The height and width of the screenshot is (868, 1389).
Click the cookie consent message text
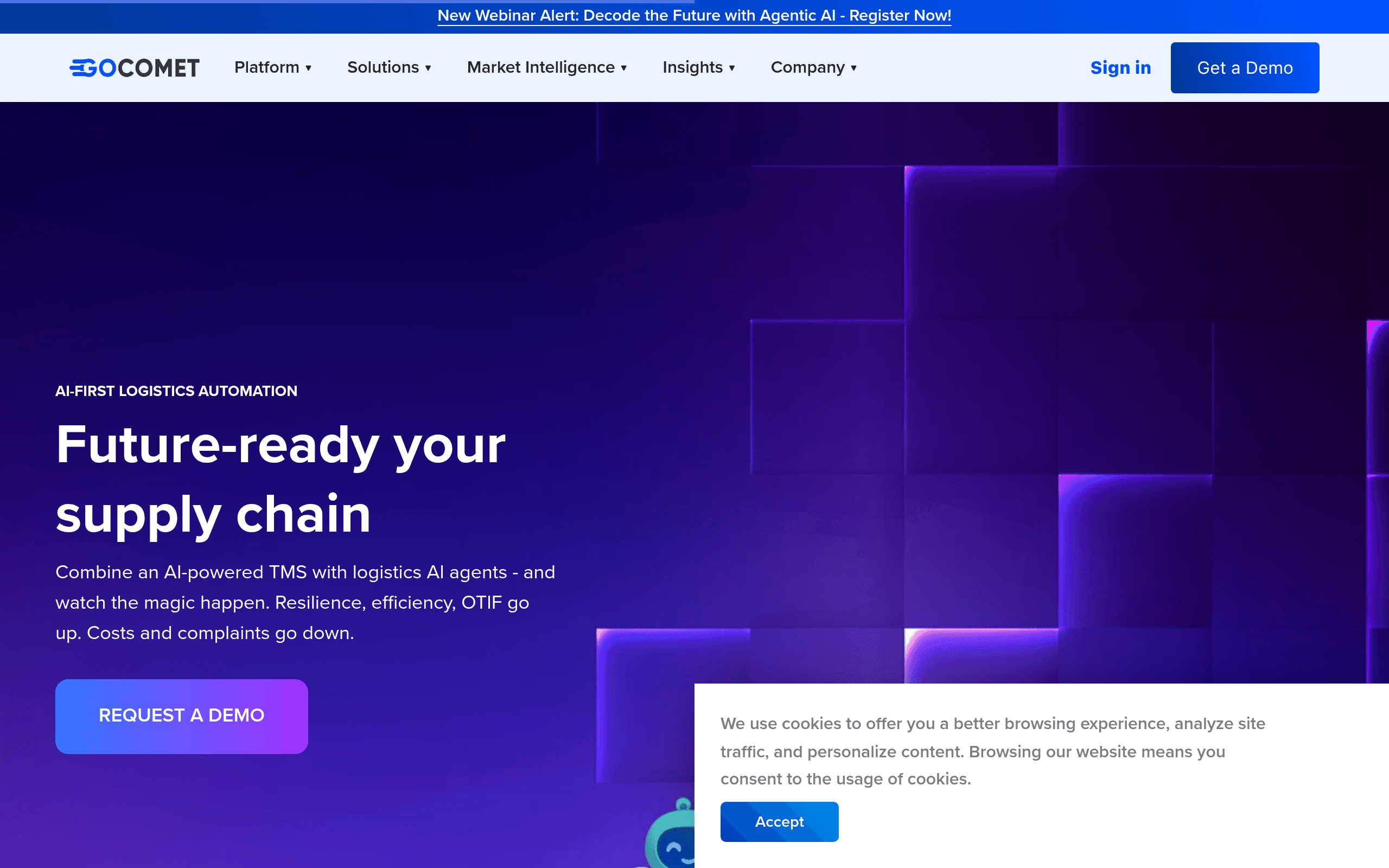coord(992,751)
